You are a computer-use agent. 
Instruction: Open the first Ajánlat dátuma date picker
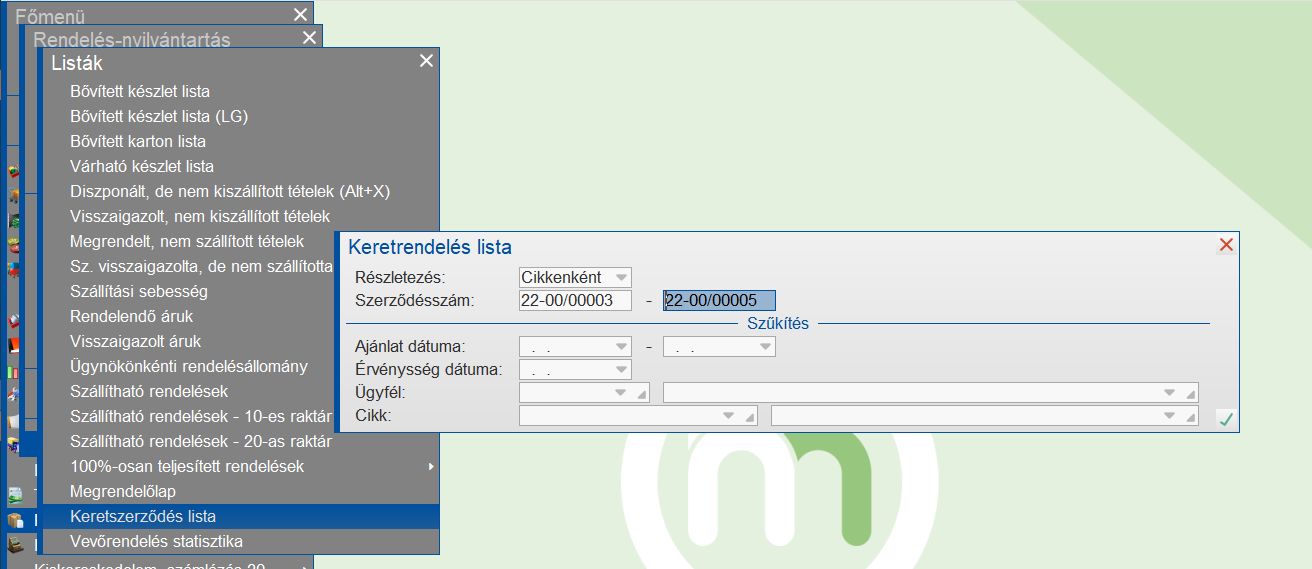click(x=622, y=347)
